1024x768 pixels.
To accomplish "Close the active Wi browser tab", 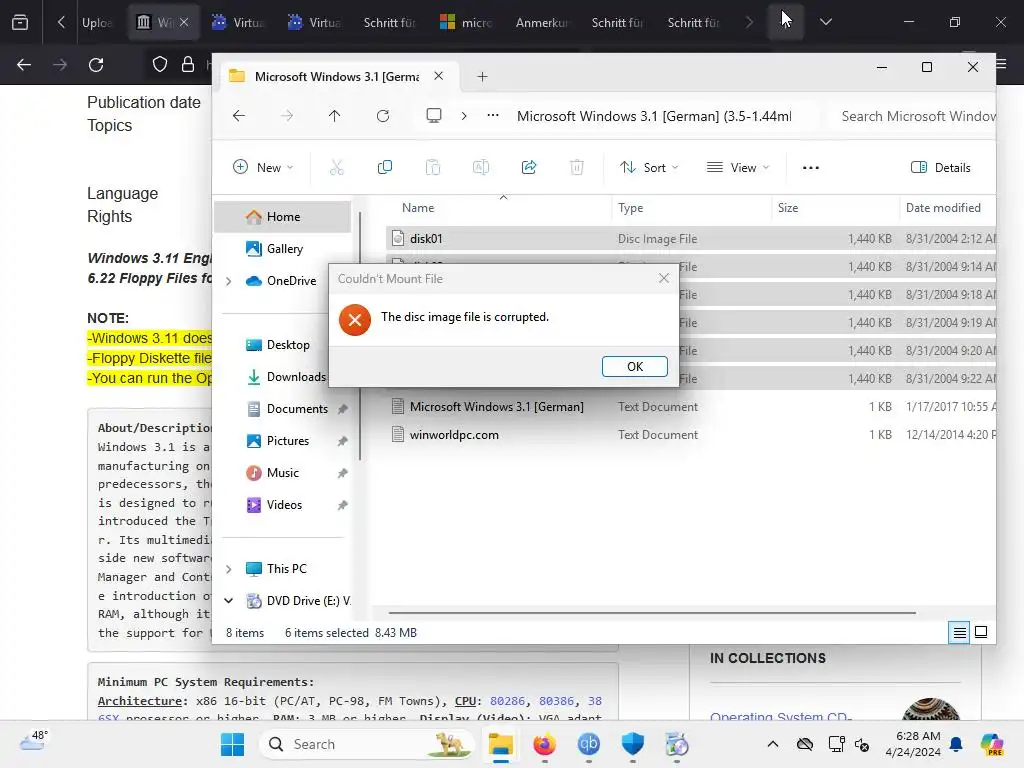I will coord(184,22).
